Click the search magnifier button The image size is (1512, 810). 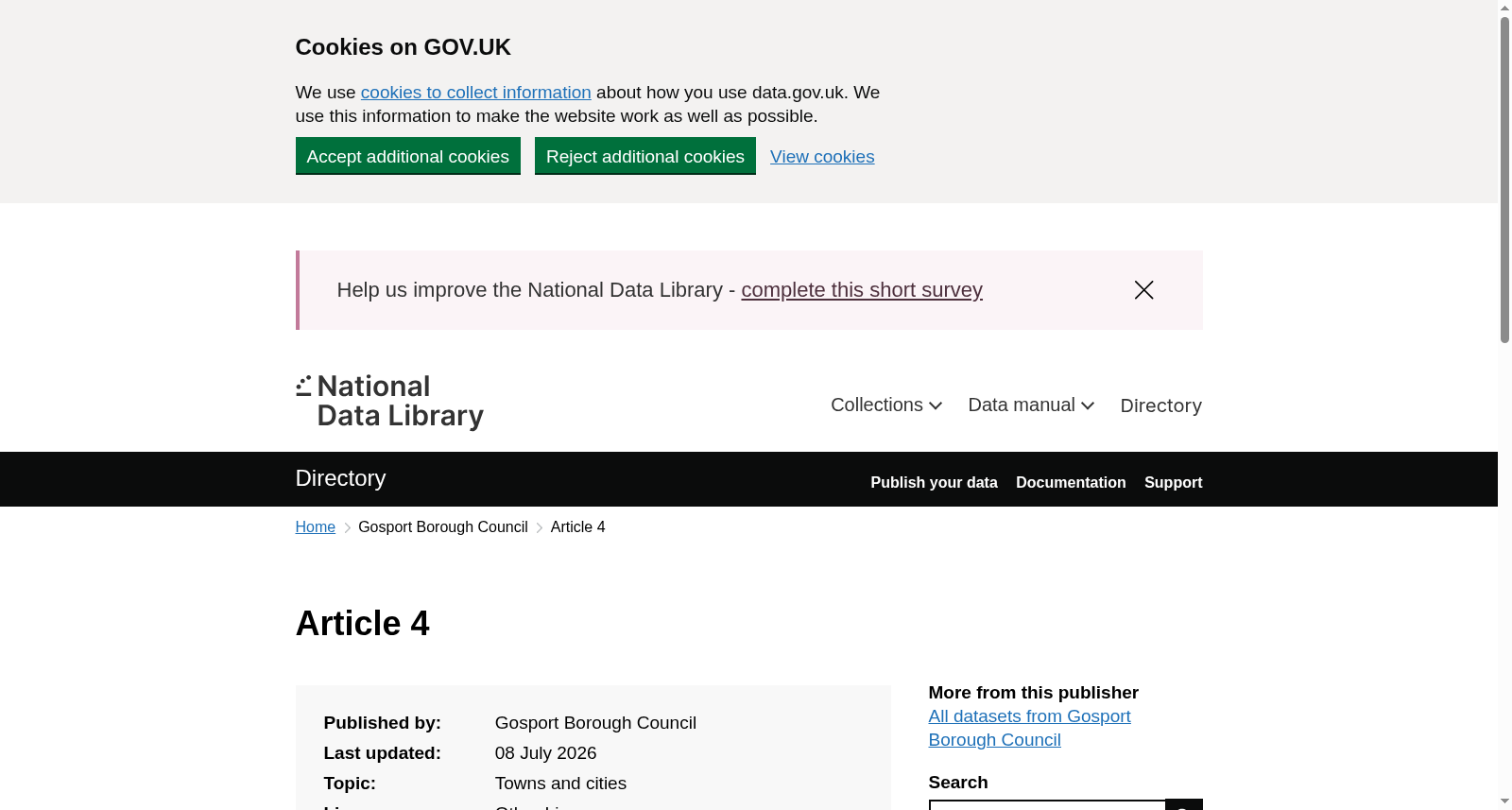point(1183,805)
